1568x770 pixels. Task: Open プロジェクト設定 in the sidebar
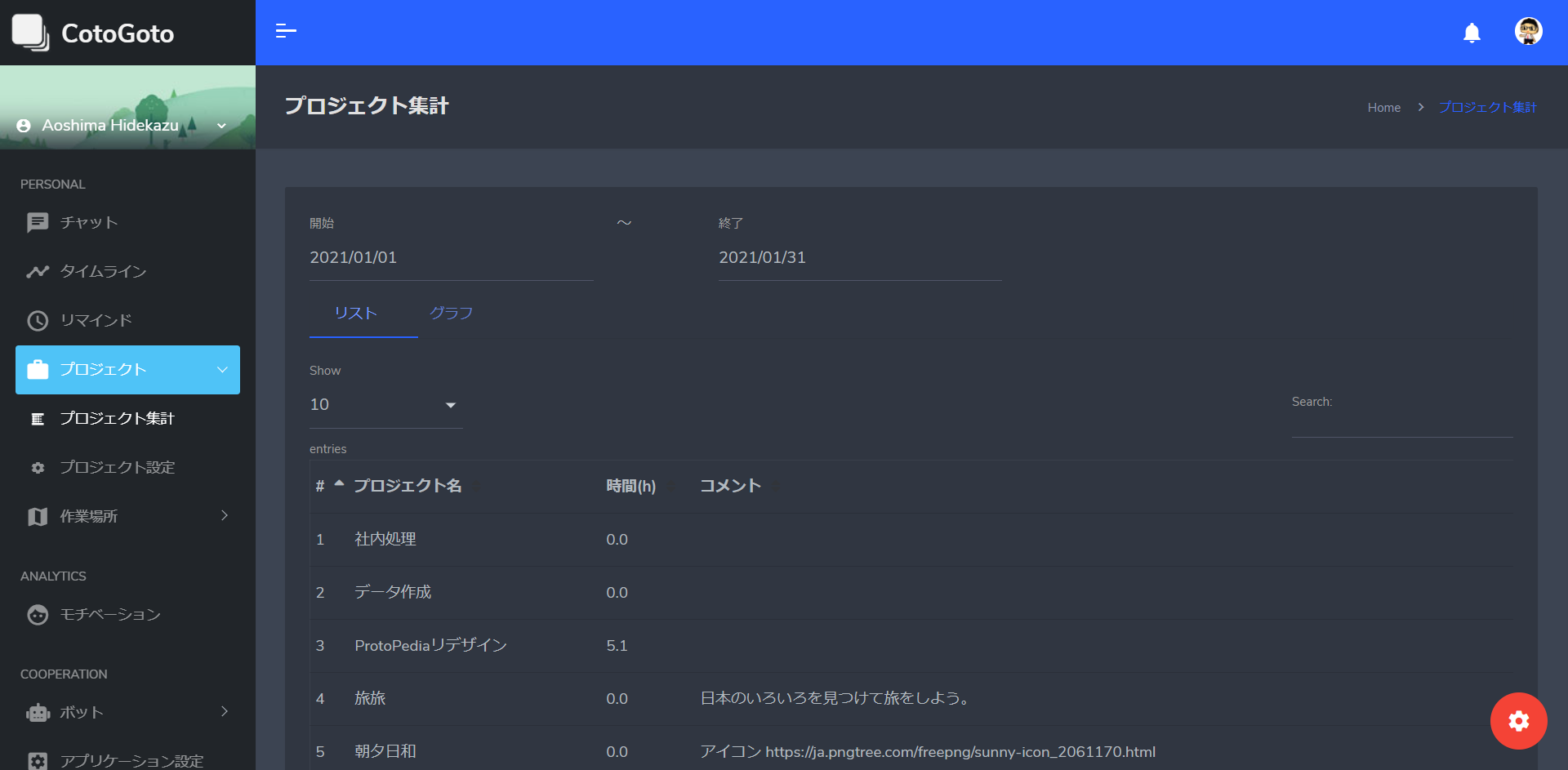tap(118, 467)
